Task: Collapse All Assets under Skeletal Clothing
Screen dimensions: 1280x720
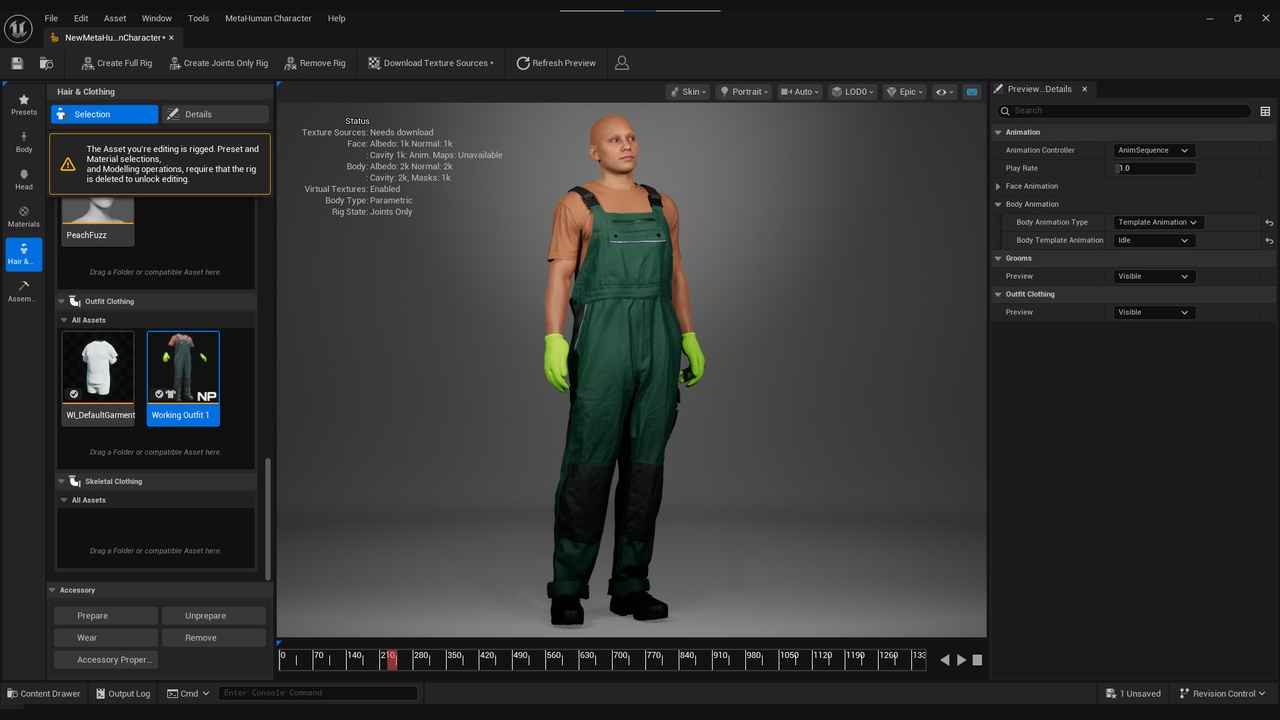Action: (64, 500)
